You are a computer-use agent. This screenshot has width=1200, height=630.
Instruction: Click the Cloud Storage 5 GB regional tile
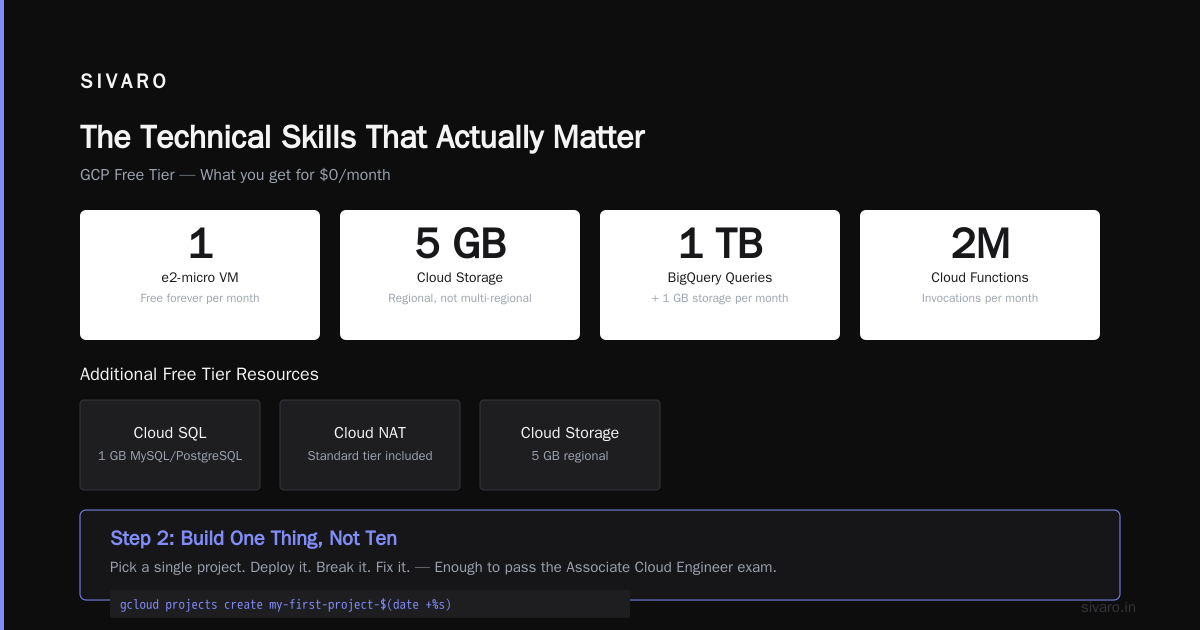pos(570,445)
